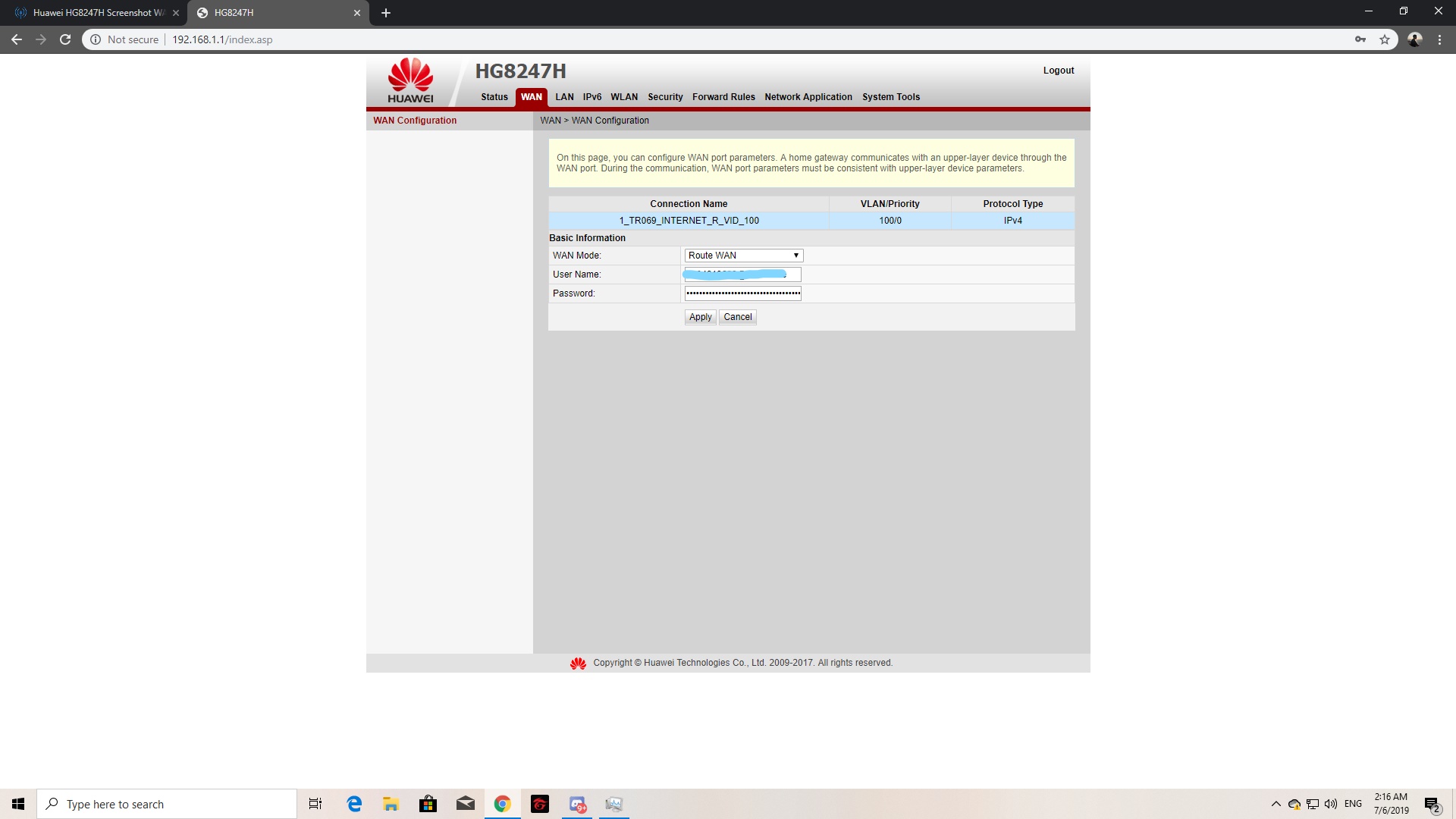Screen dimensions: 1456x819
Task: Show hidden system tray icons
Action: coord(1276,804)
